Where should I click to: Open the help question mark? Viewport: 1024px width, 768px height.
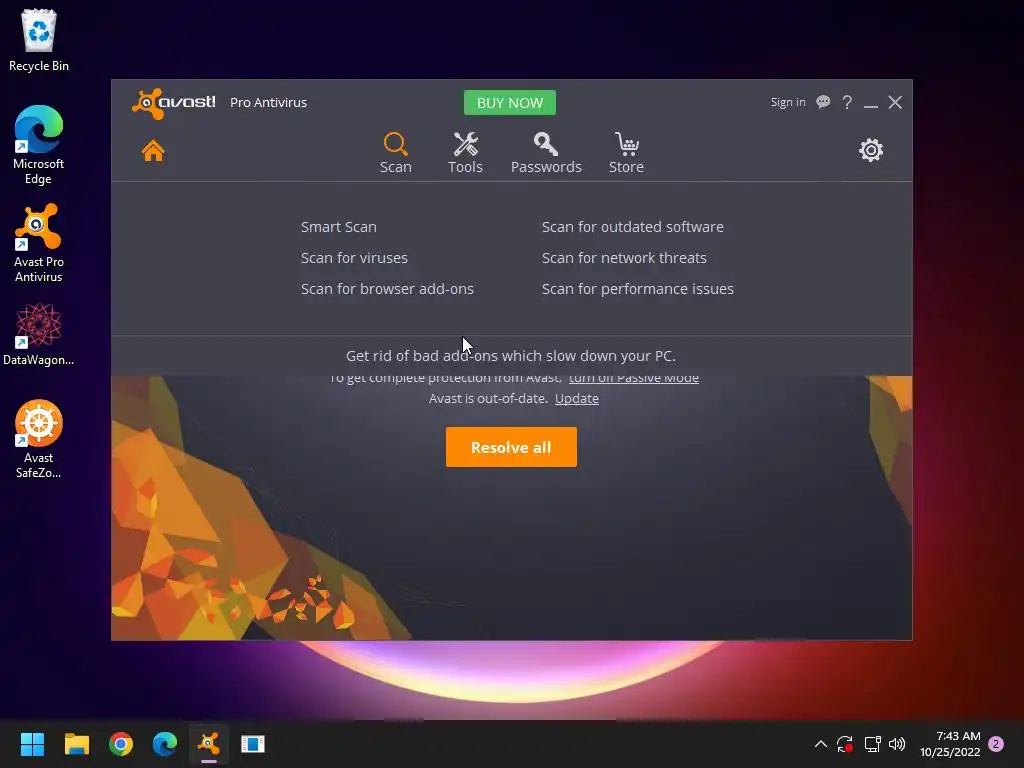click(x=847, y=102)
